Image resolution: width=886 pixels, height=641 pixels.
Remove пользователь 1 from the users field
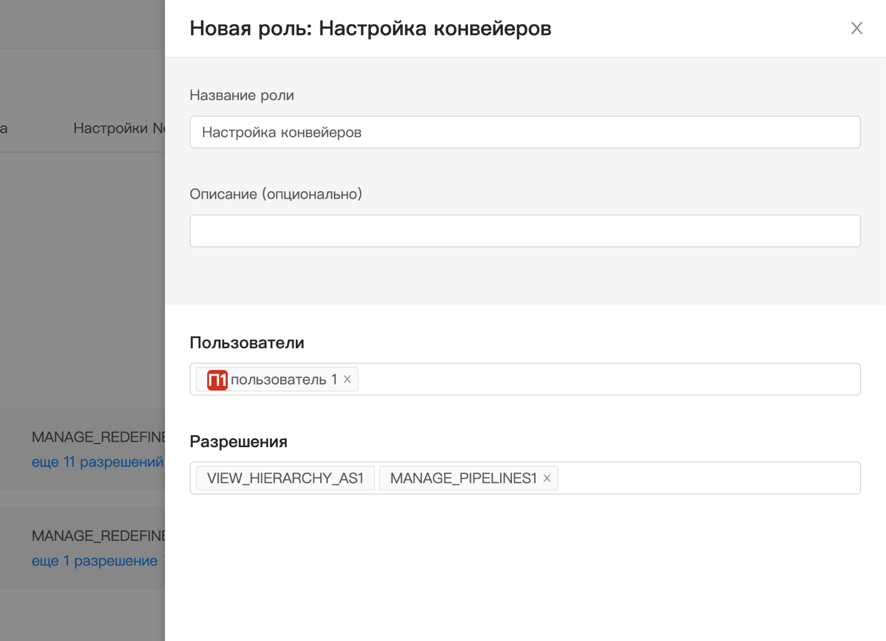[348, 379]
